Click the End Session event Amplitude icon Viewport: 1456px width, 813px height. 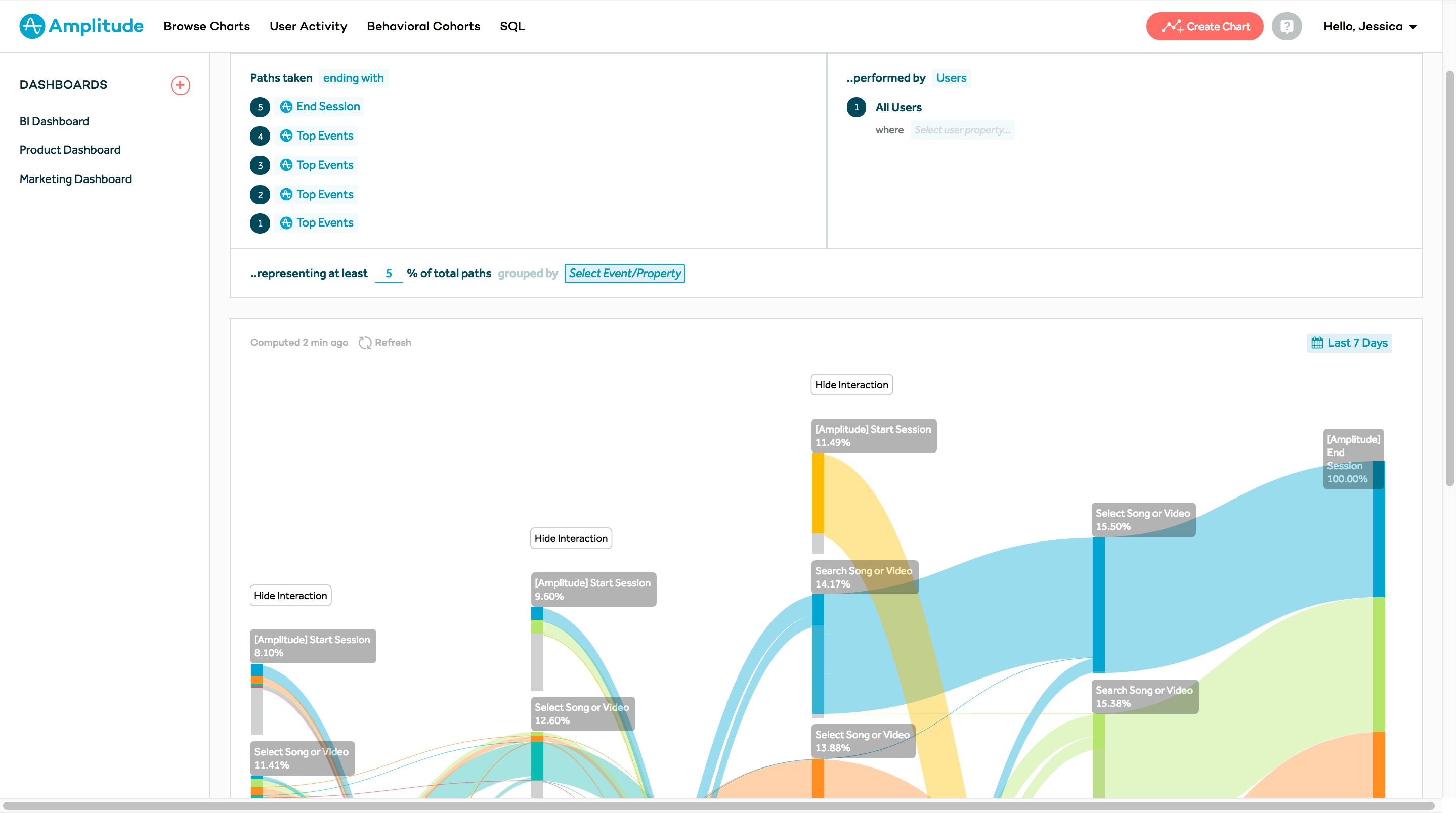tap(286, 107)
